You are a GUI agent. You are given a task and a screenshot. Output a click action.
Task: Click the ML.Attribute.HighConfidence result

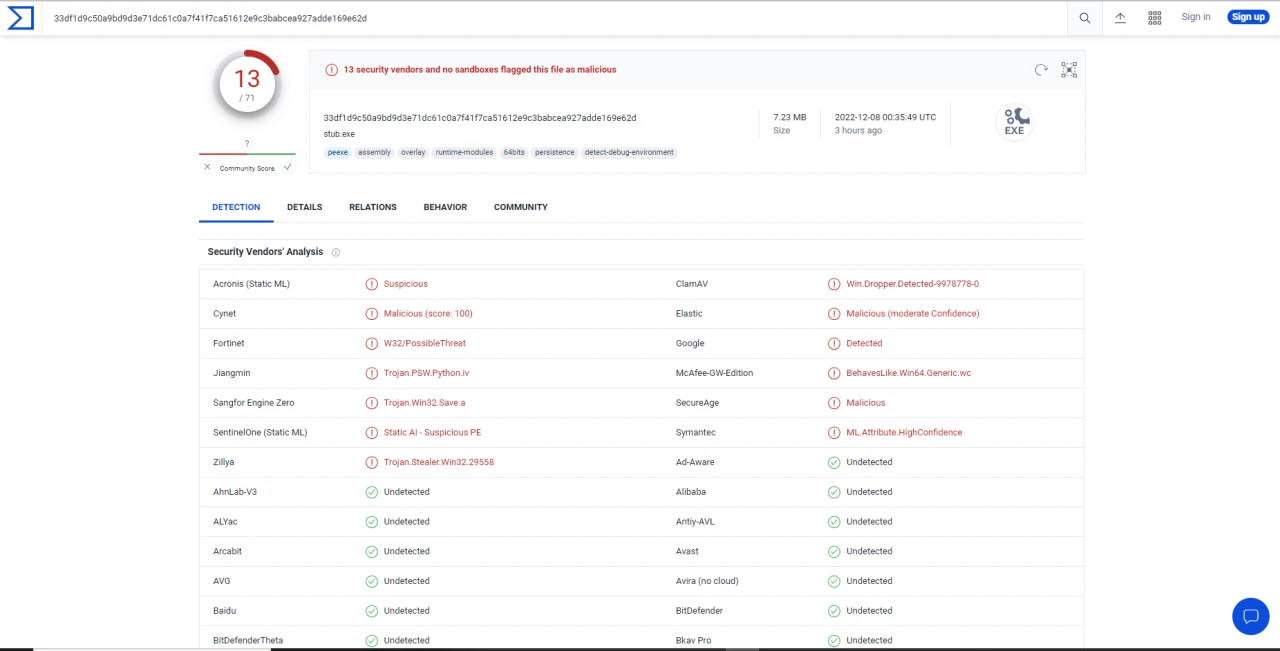905,433
